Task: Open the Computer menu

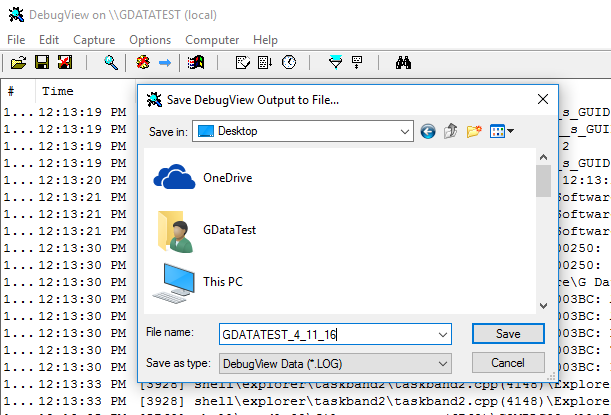Action: click(x=212, y=40)
